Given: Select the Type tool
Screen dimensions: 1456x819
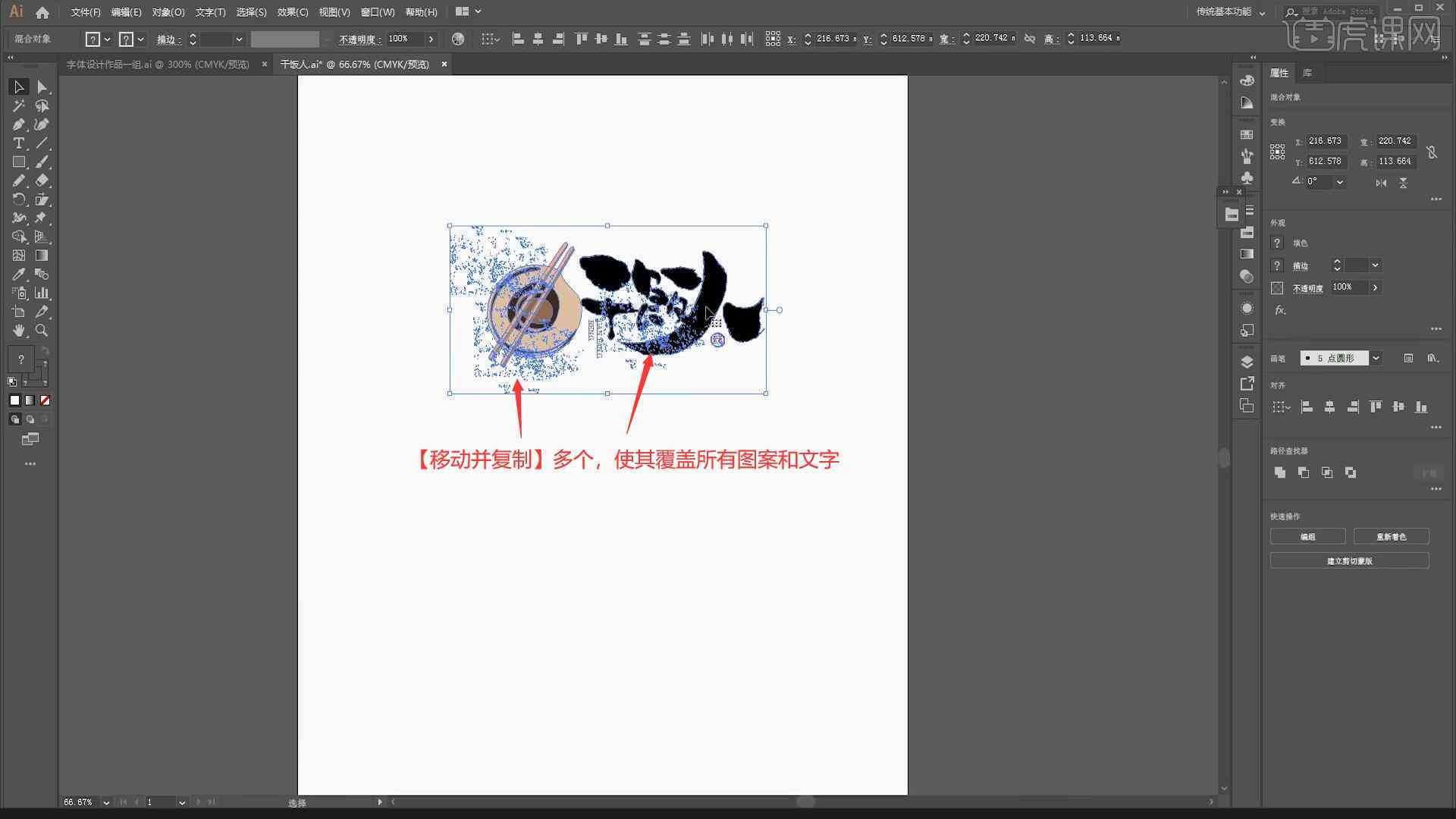Looking at the screenshot, I should tap(18, 143).
